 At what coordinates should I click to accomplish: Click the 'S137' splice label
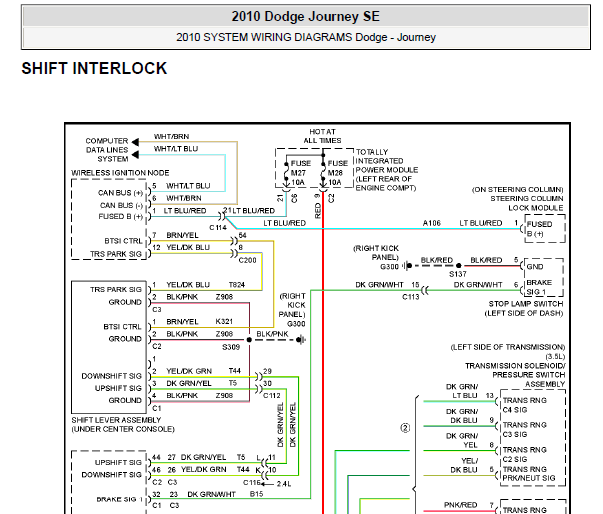point(458,274)
